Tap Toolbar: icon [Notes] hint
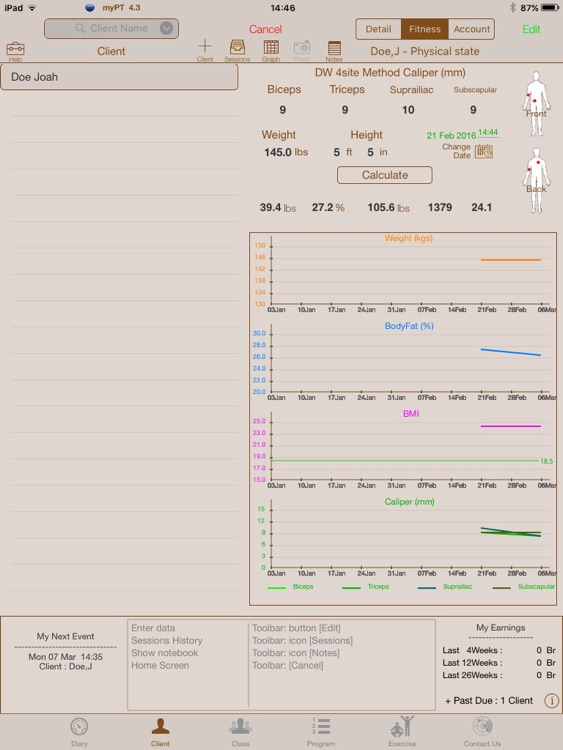The height and width of the screenshot is (750, 563). [296, 653]
